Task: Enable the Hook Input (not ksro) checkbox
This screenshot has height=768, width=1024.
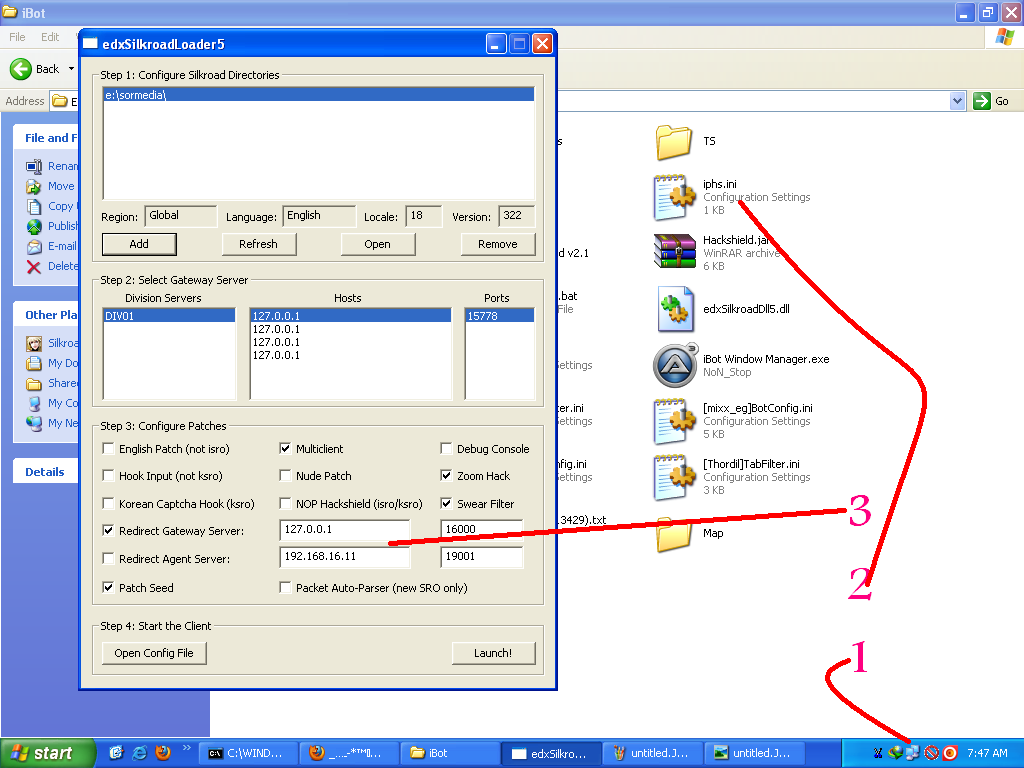Action: coord(108,476)
